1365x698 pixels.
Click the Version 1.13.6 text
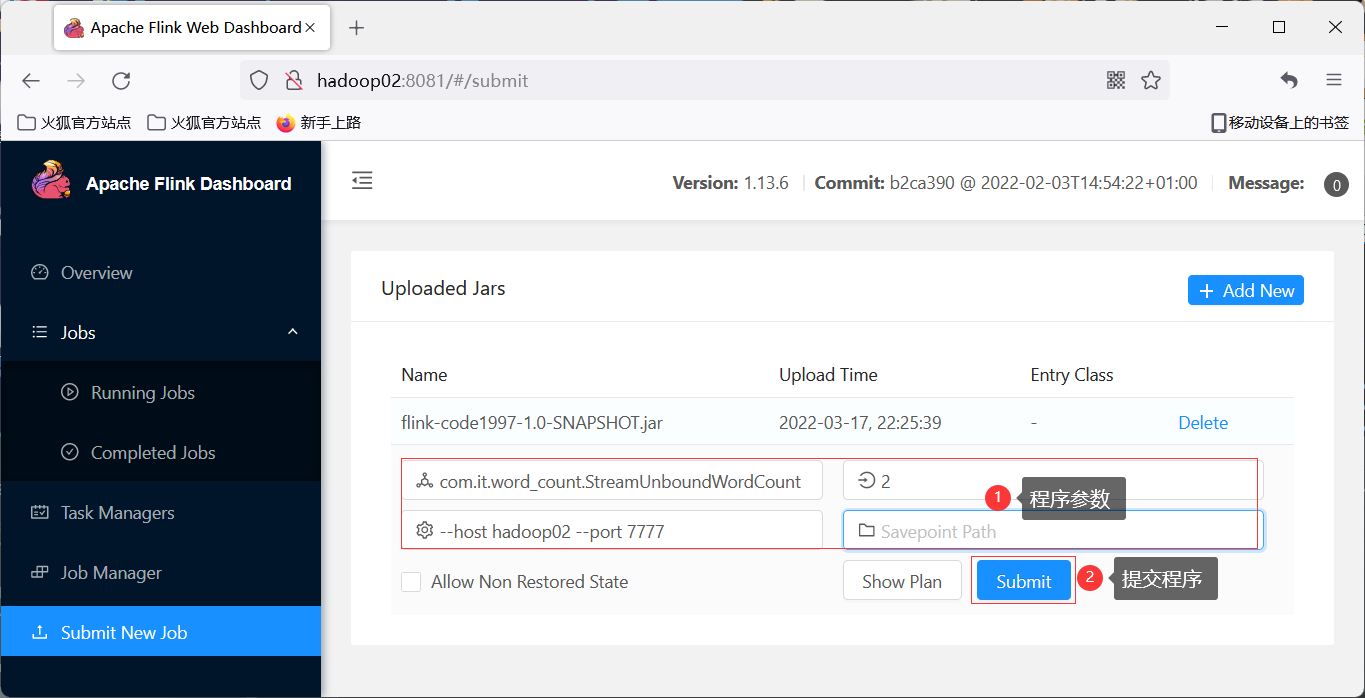(730, 183)
